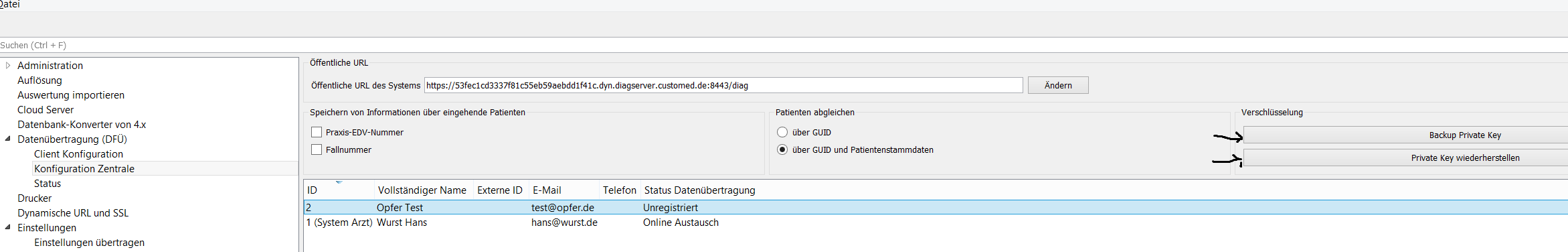
Task: Click Private Key wiederherstellen button
Action: [1405, 157]
